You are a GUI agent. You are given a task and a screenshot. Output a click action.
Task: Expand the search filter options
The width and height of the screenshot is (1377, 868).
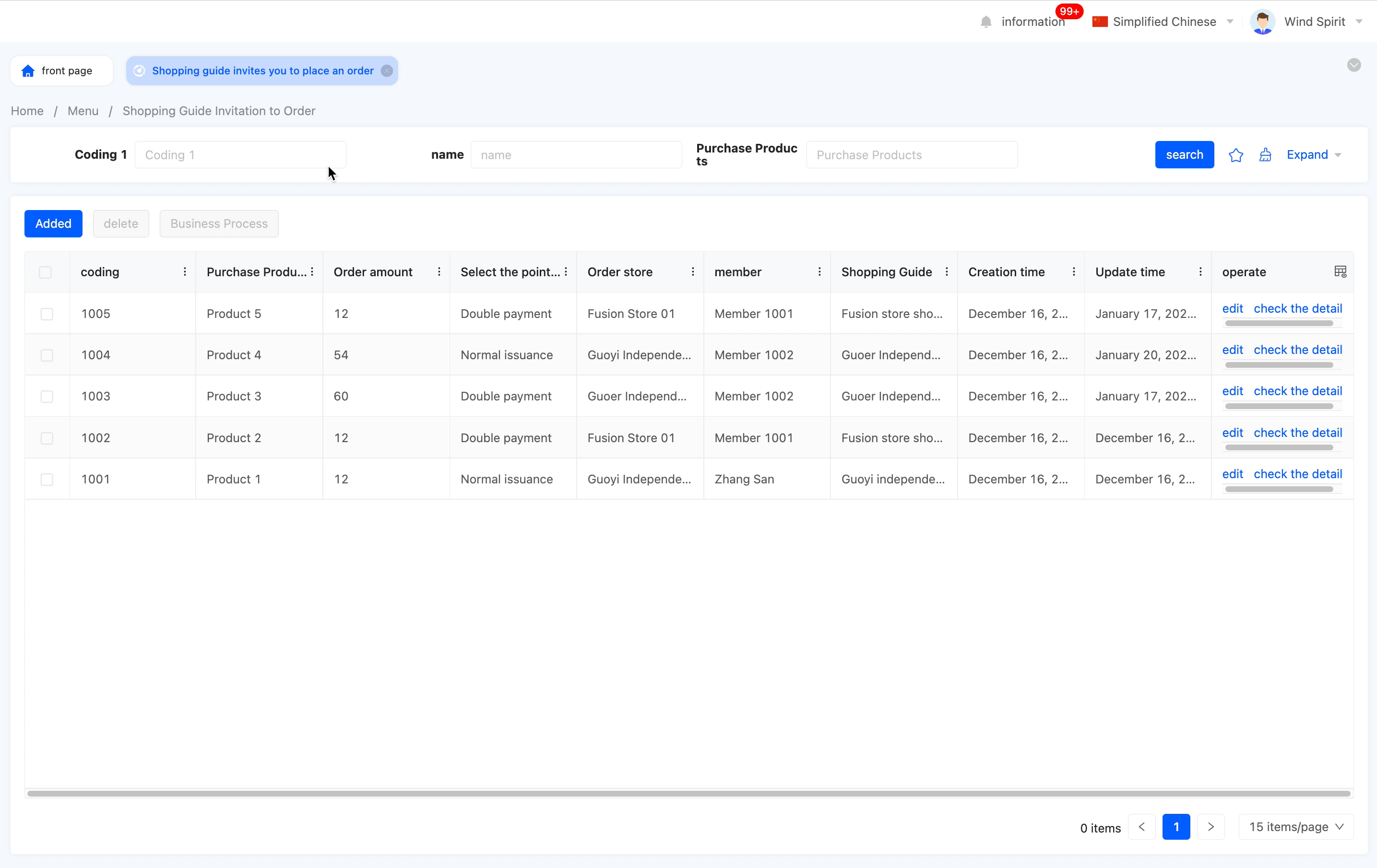[1314, 155]
